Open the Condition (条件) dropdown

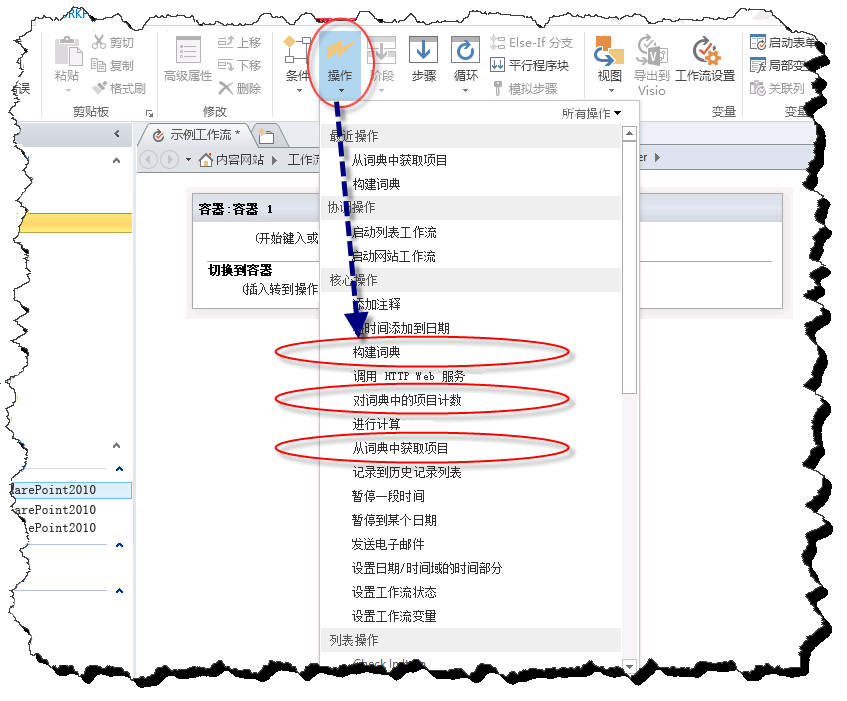point(297,64)
